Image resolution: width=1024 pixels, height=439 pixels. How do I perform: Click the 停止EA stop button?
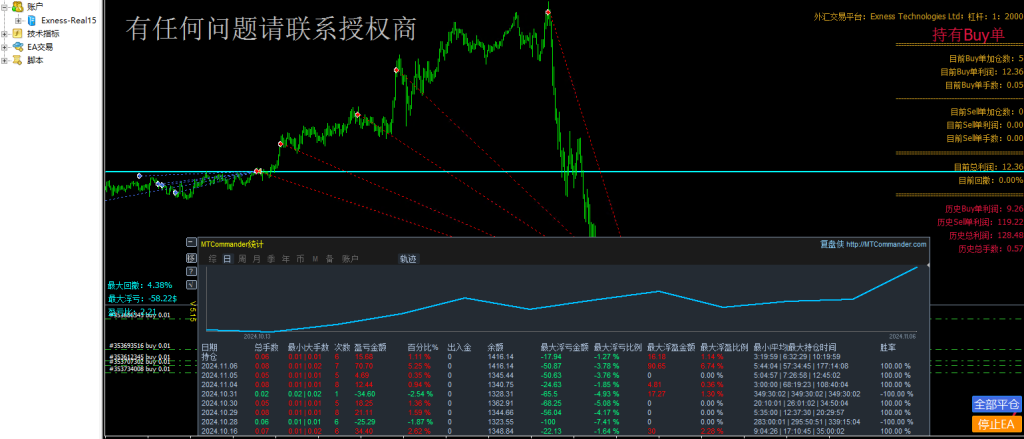[x=996, y=424]
